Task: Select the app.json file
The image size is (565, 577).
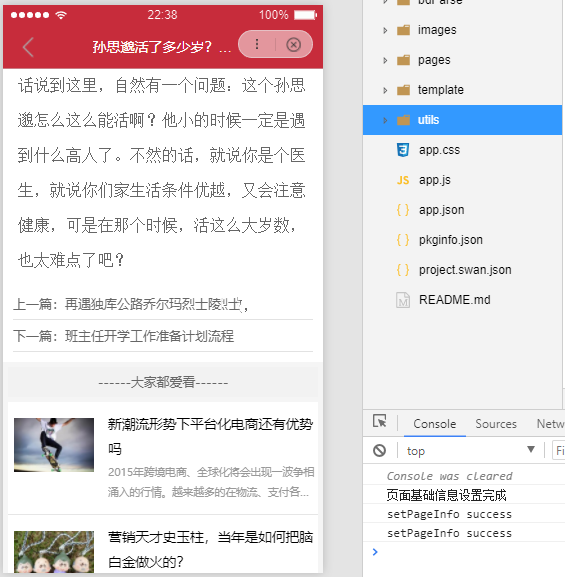Action: coord(441,210)
